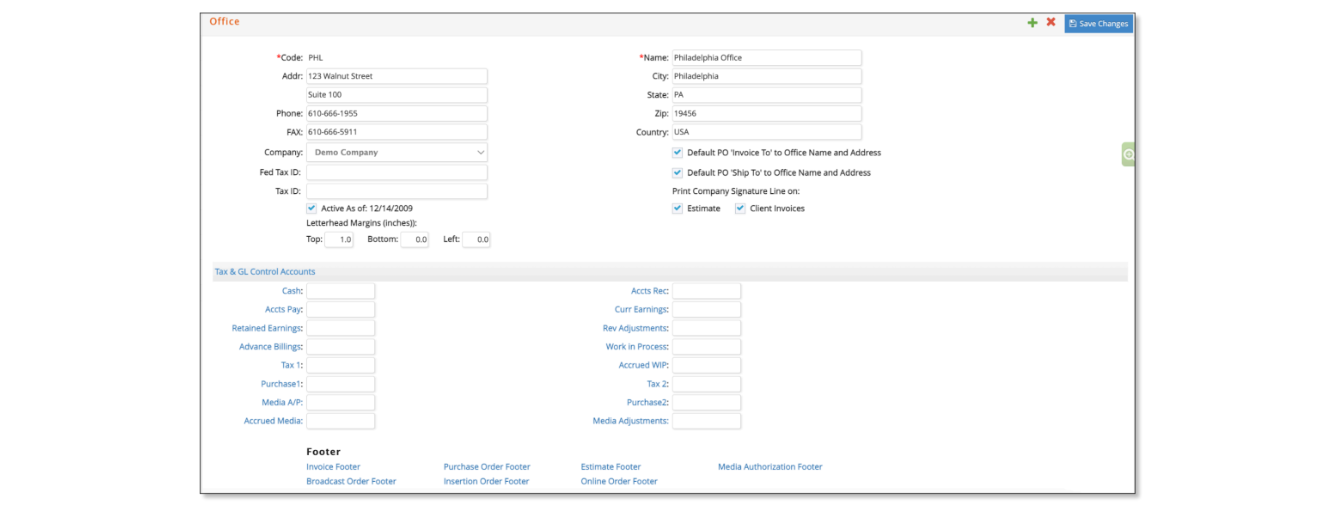Open the Purchase Order Footer link
Viewport: 1332px width, 507px height.
tap(487, 467)
